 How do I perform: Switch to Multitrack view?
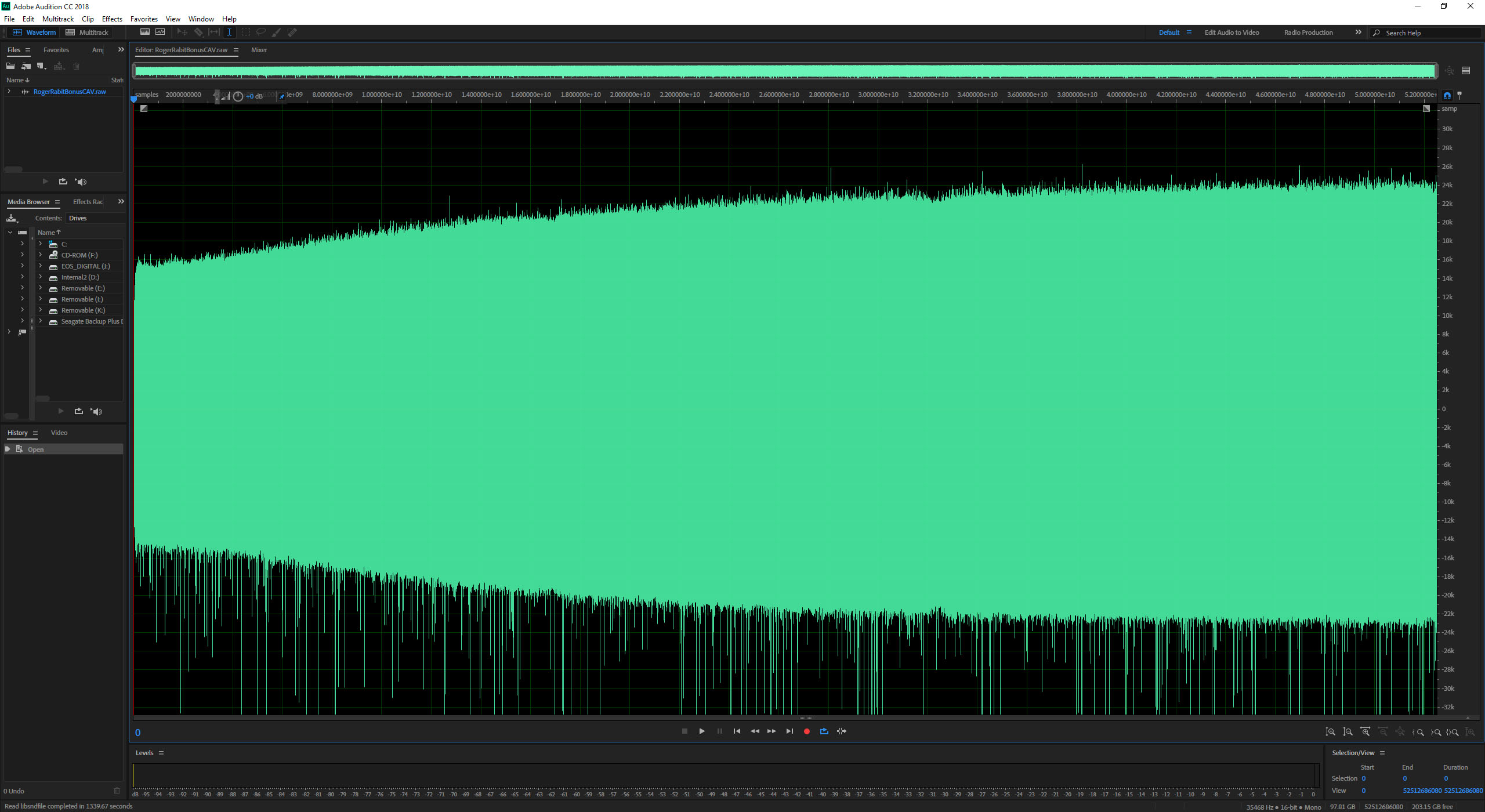88,32
